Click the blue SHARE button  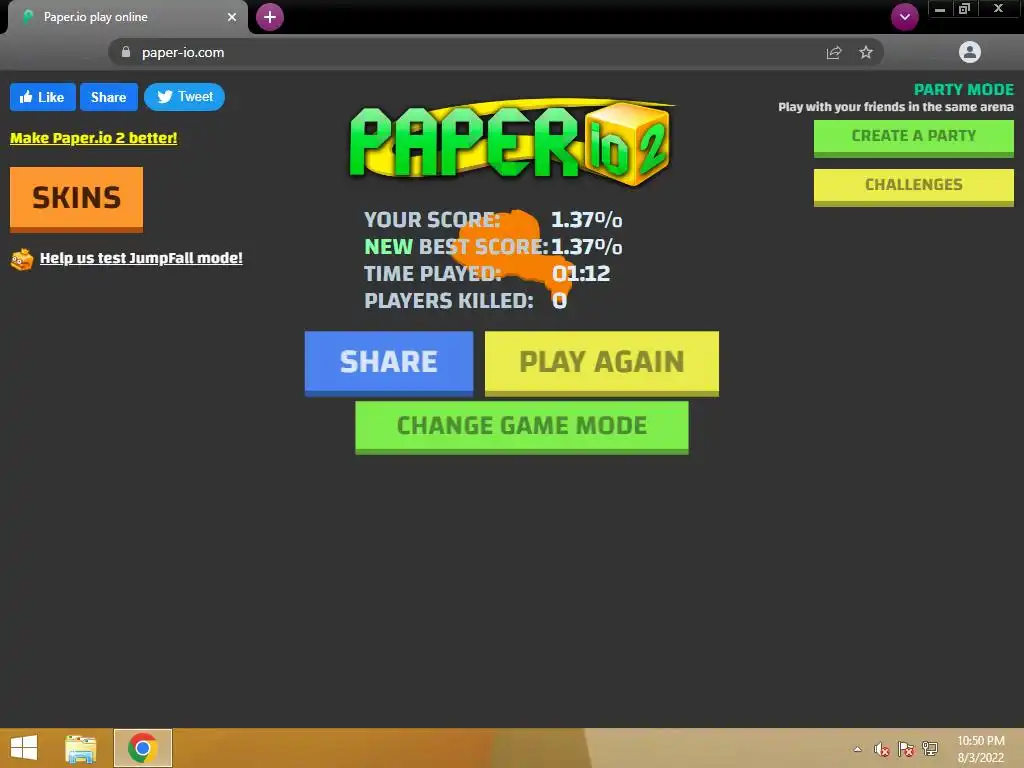click(389, 362)
